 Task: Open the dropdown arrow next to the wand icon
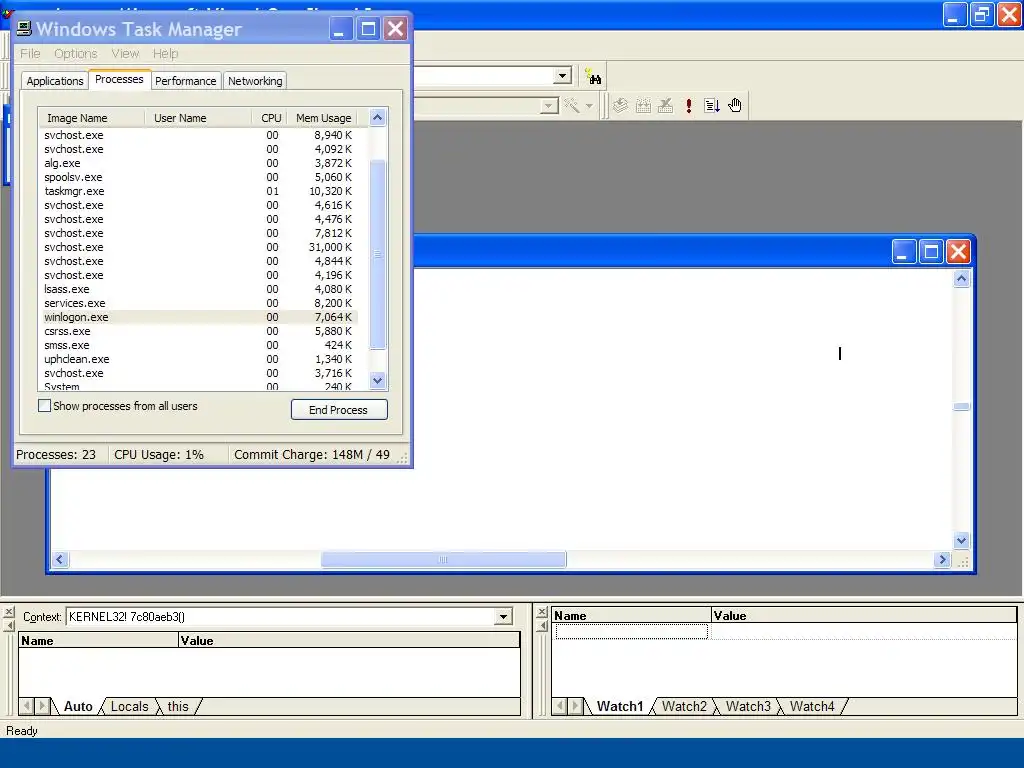(589, 105)
